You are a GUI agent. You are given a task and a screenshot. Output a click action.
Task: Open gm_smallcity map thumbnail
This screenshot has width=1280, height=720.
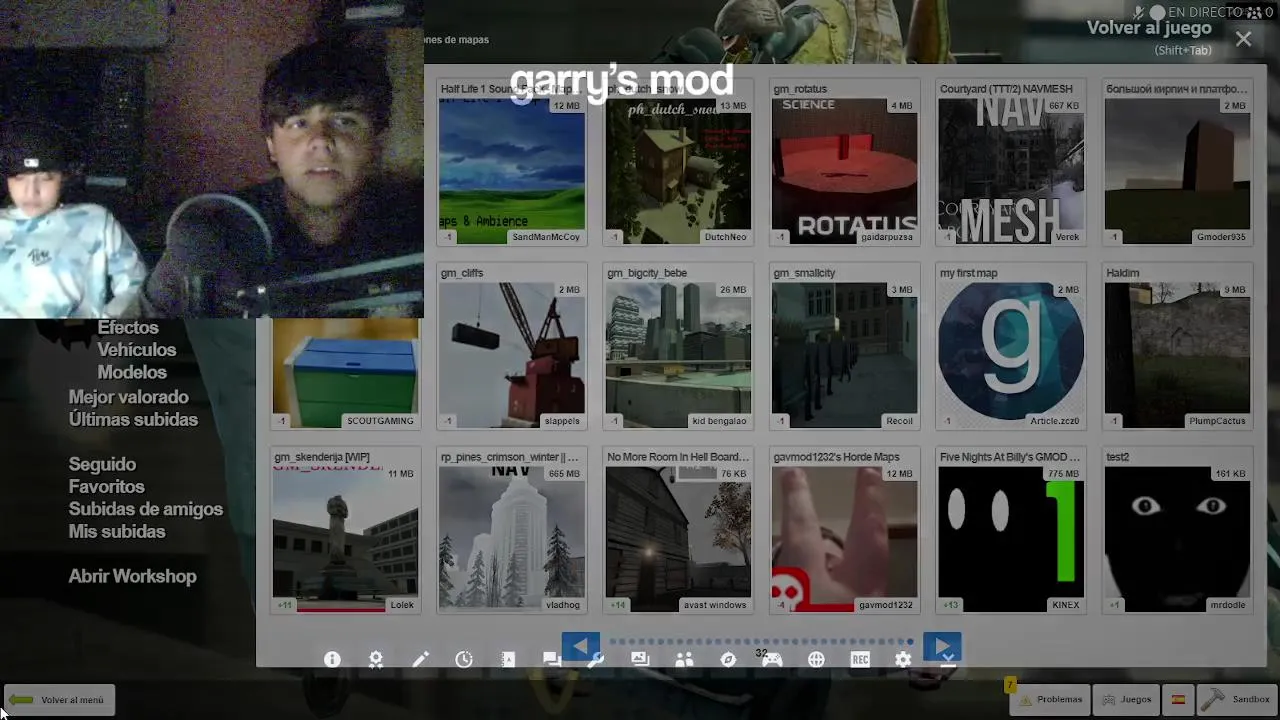coord(844,355)
